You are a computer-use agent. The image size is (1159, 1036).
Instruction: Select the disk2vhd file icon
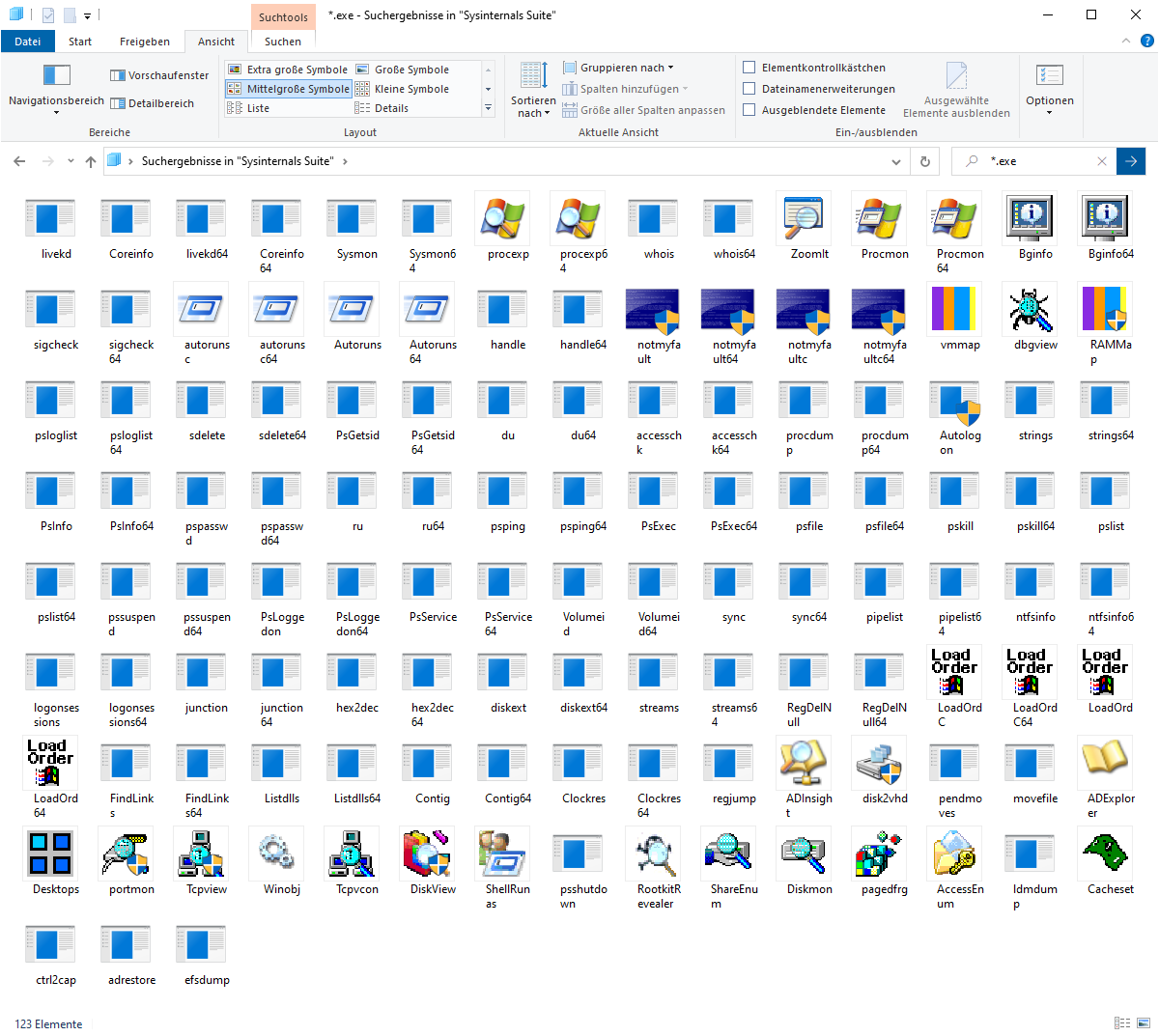point(879,763)
